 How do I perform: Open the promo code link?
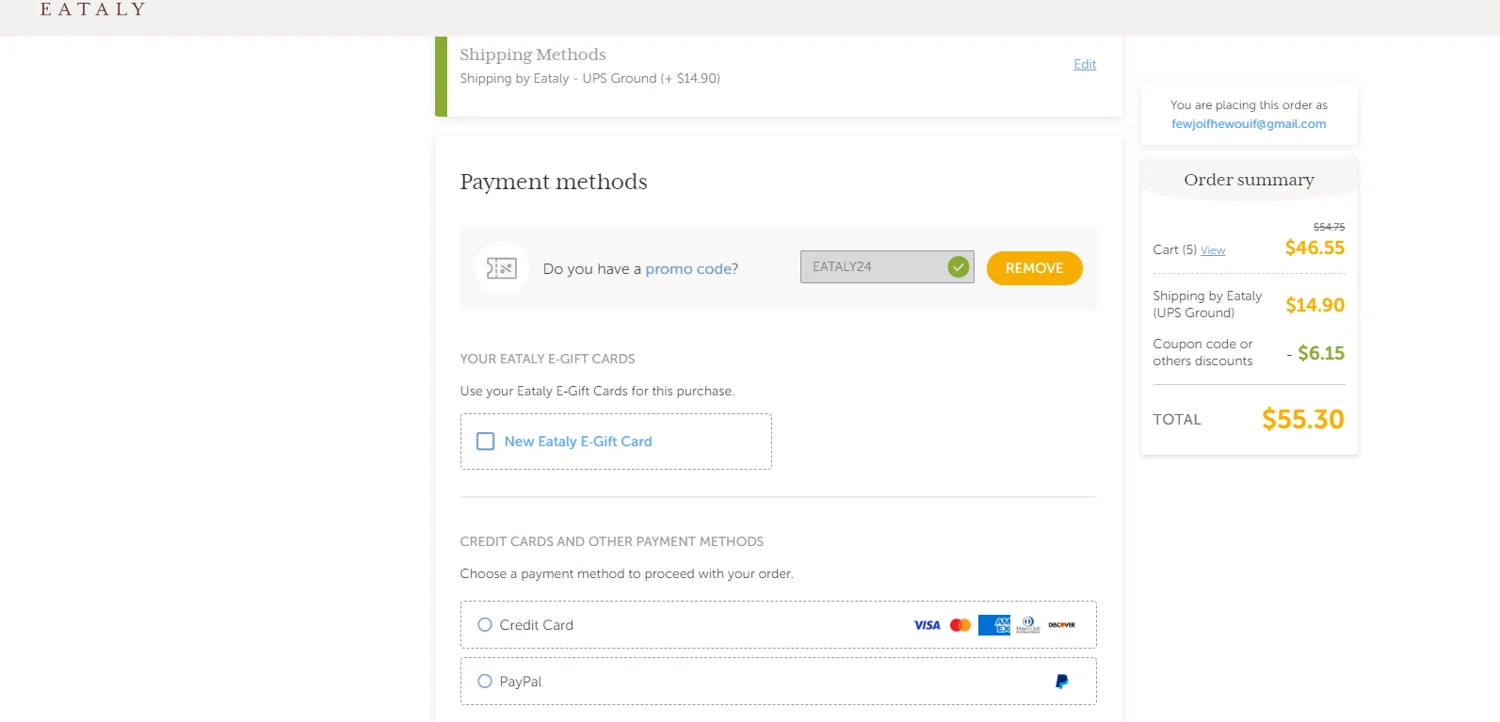coord(688,269)
